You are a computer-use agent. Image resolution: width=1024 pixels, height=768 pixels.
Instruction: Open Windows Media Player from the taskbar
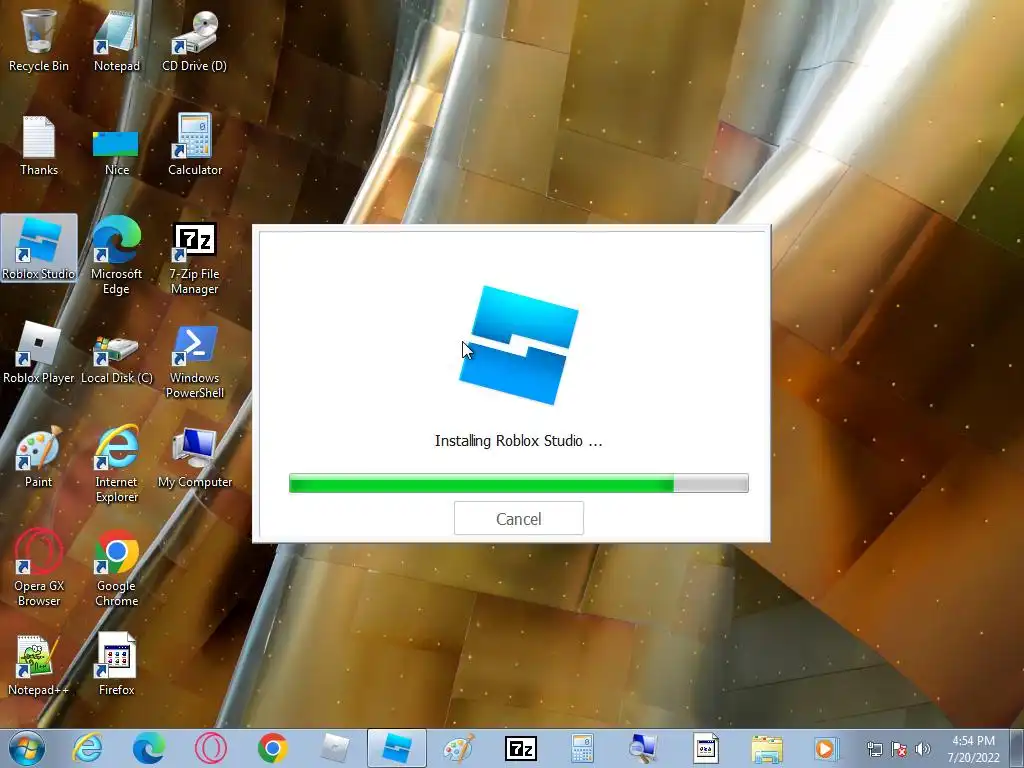827,748
